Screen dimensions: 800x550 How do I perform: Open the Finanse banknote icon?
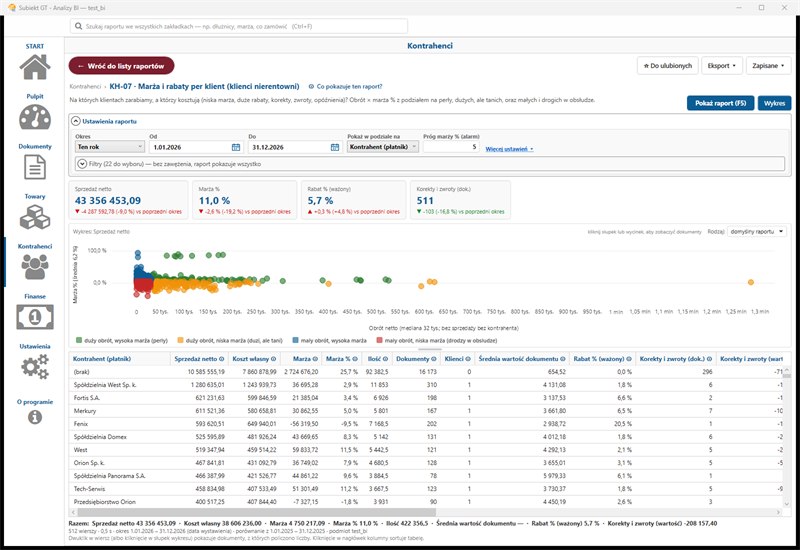coord(35,317)
